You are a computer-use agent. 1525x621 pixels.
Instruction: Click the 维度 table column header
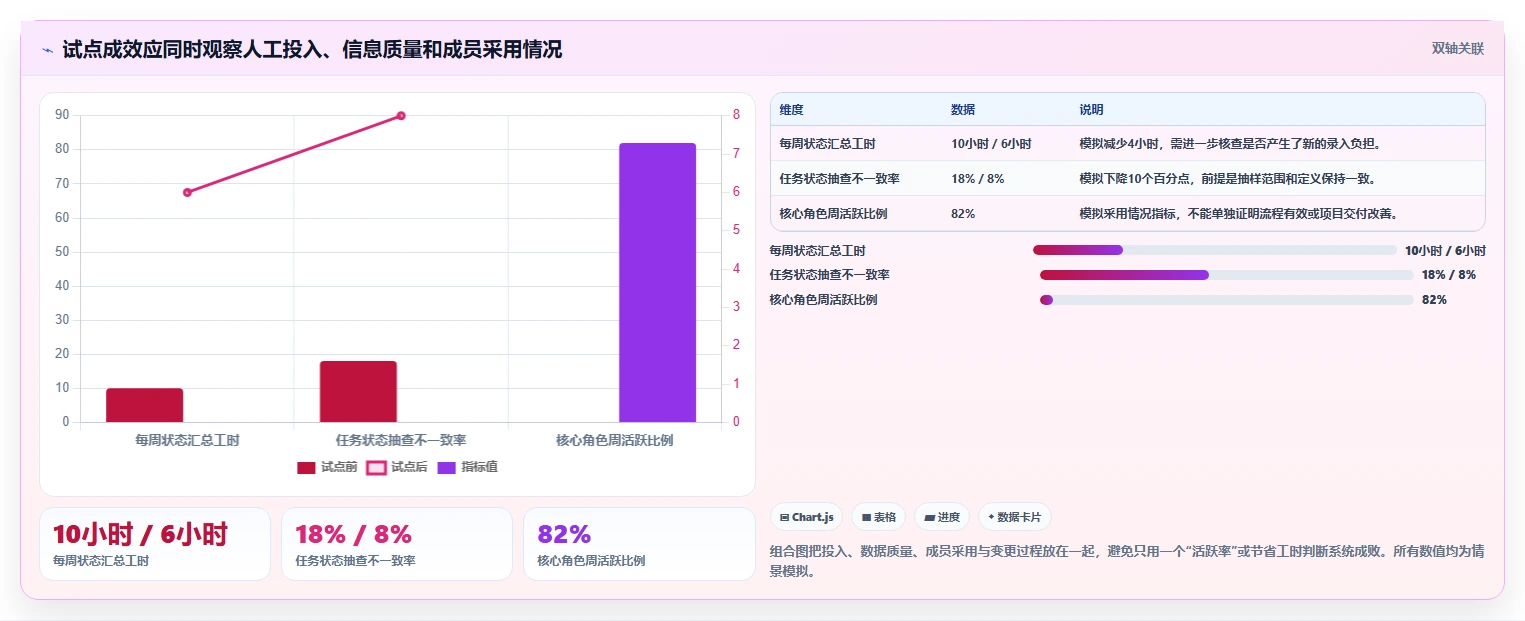point(791,110)
